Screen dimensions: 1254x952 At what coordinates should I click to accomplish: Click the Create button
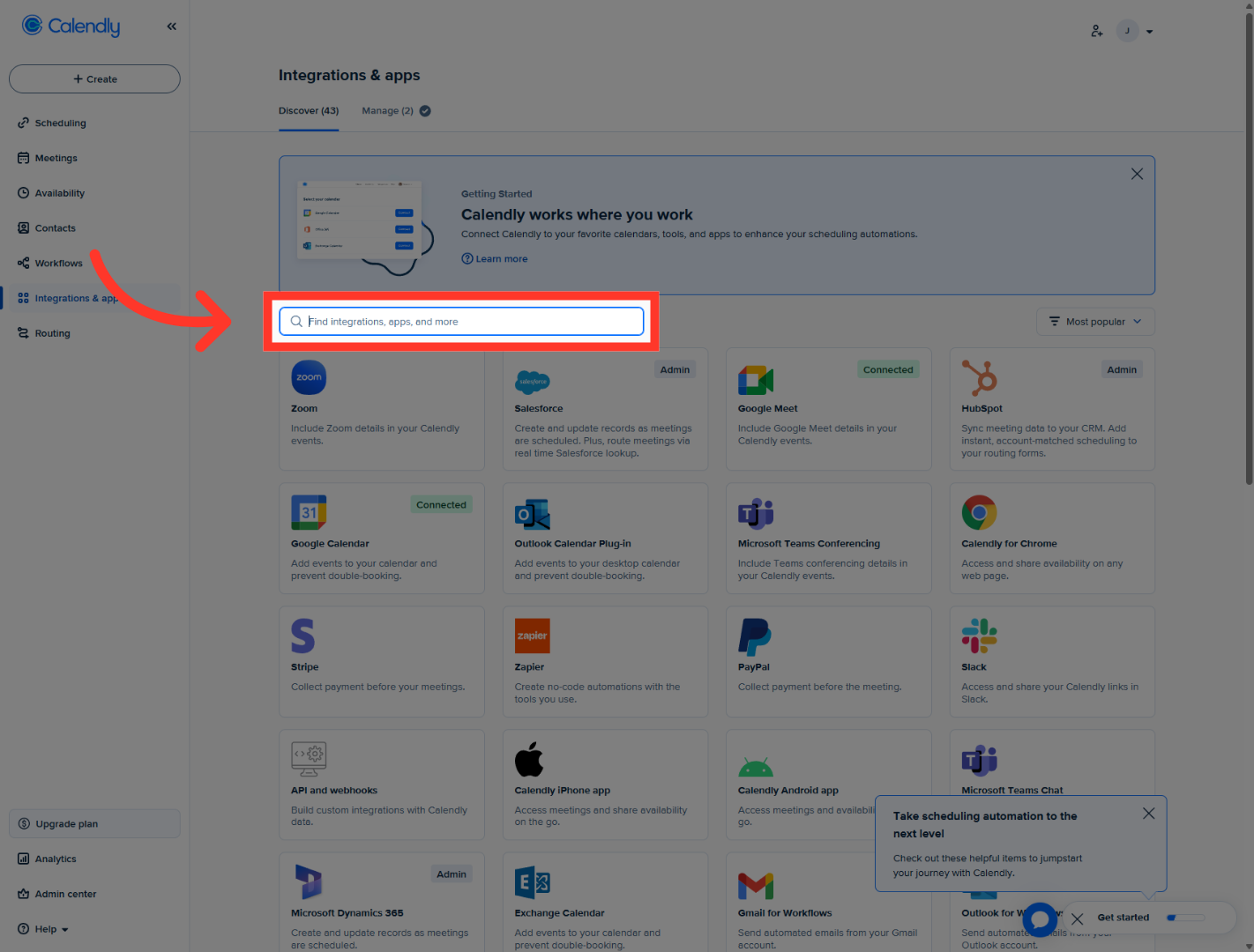click(x=94, y=78)
